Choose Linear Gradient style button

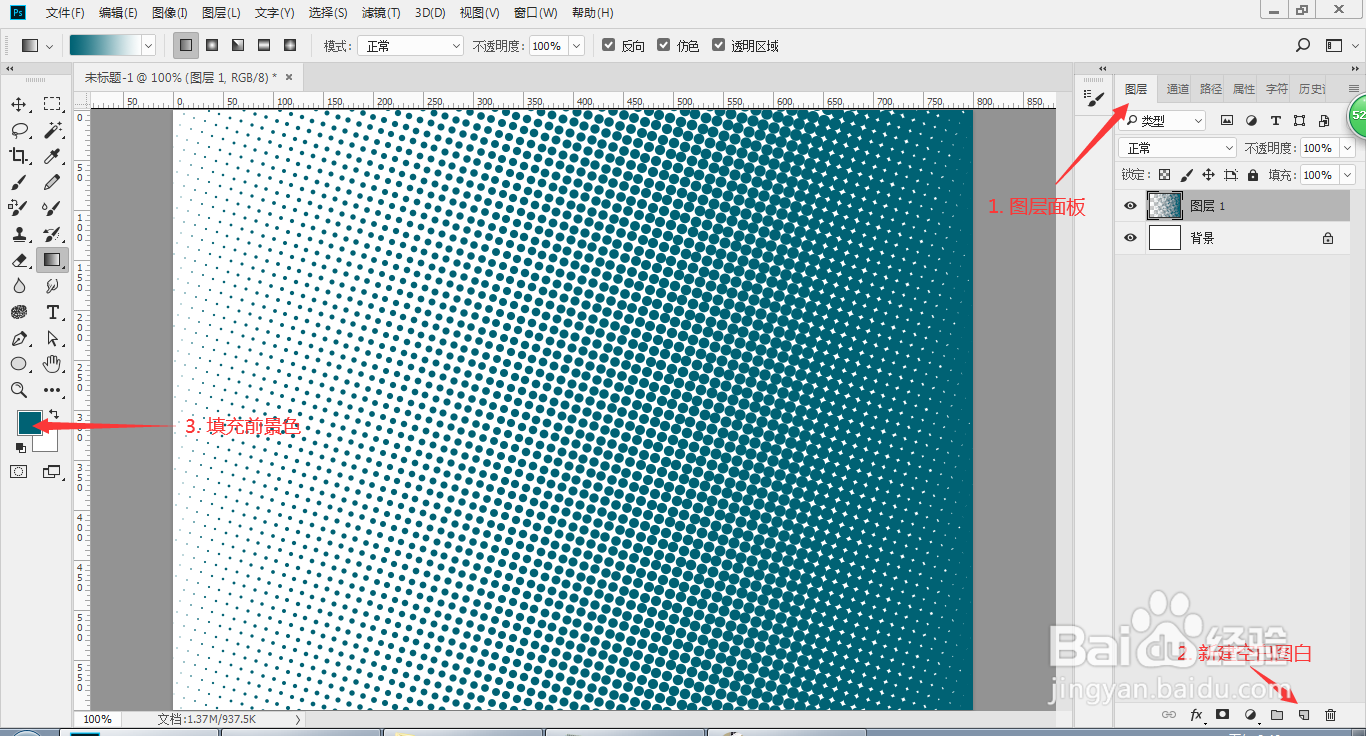186,45
